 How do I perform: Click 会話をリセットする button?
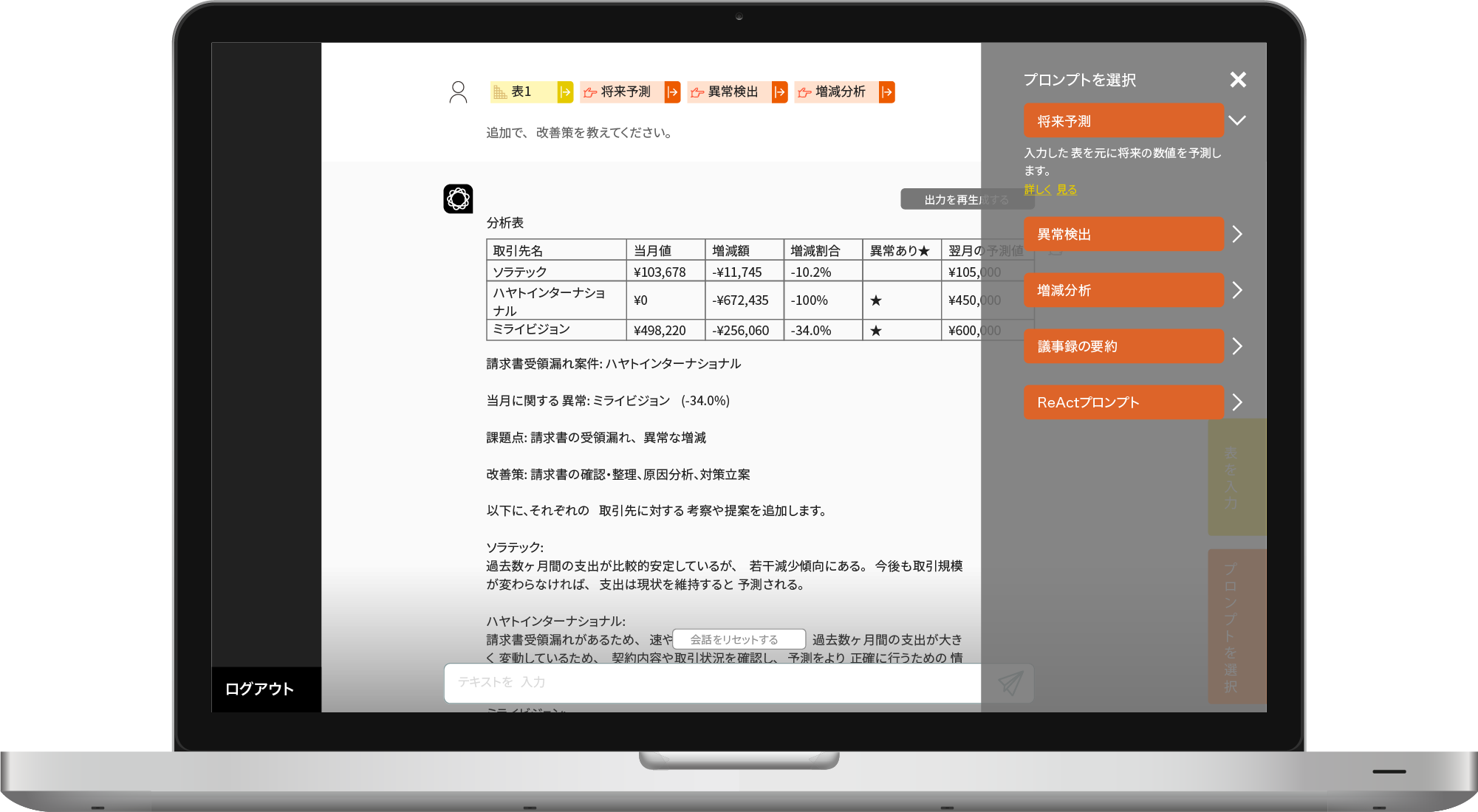pos(738,639)
